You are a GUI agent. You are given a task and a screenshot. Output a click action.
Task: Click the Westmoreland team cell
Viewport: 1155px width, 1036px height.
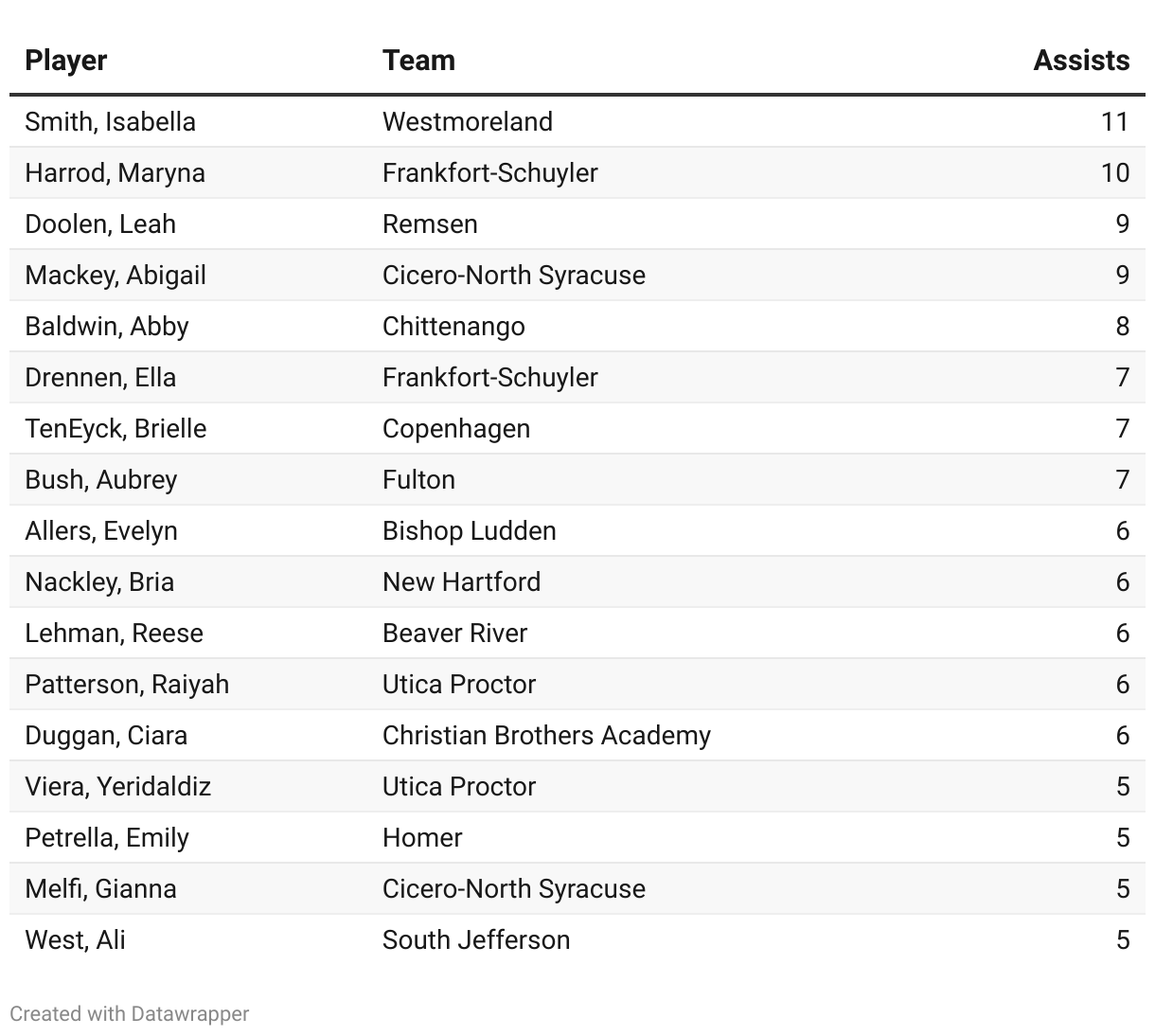pyautogui.click(x=468, y=122)
